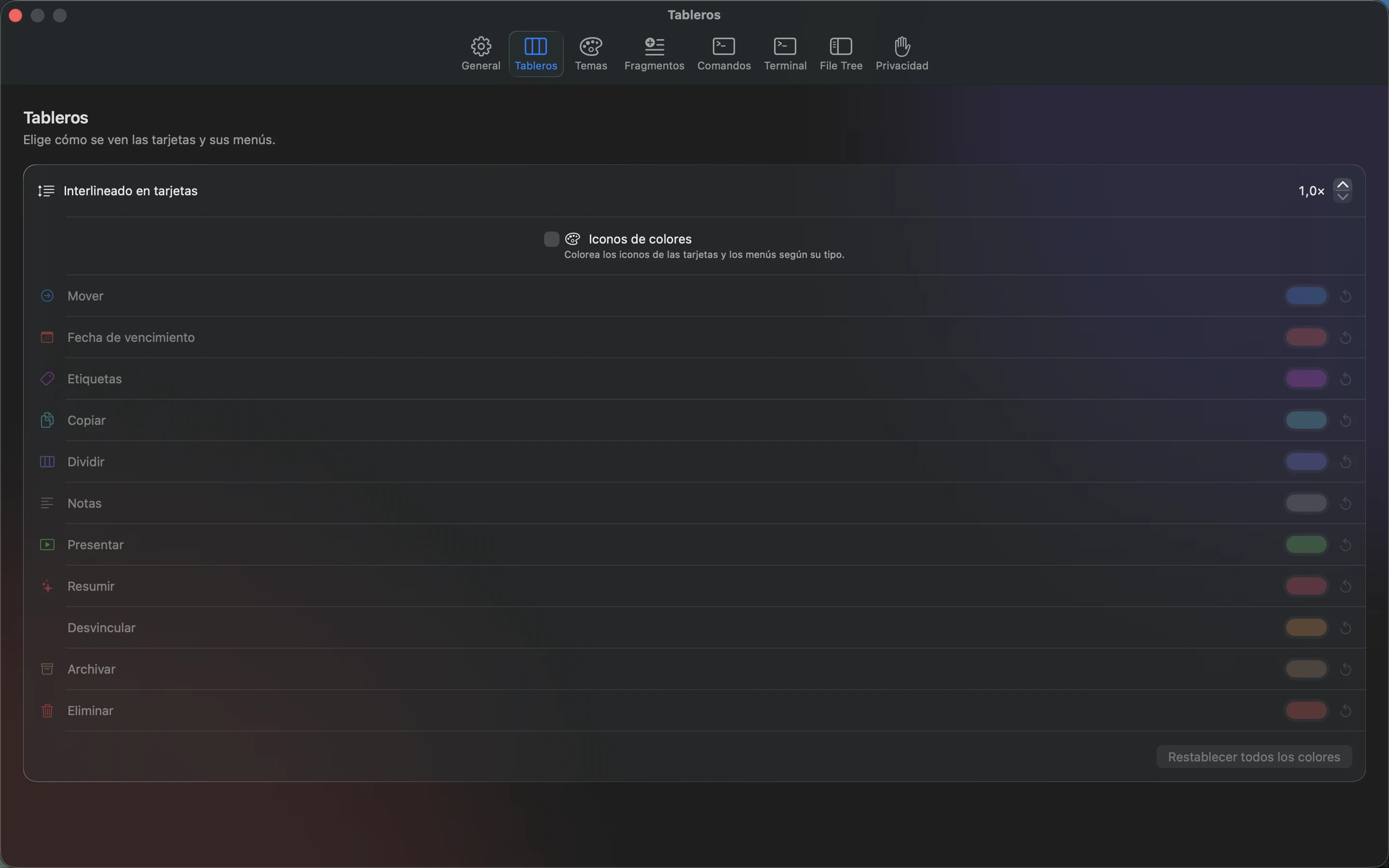1389x868 pixels.
Task: Reset the Desvincular color icon
Action: click(1346, 627)
